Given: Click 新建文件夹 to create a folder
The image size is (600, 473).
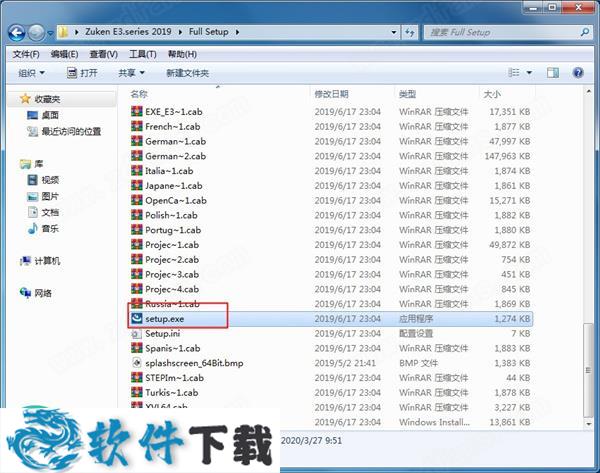Looking at the screenshot, I should click(188, 73).
